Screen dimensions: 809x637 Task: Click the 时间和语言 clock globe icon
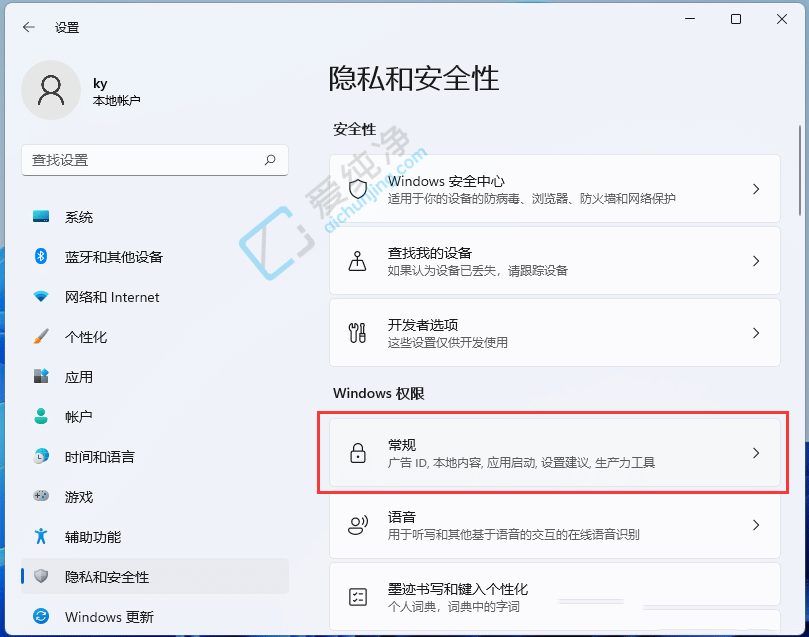tap(41, 456)
